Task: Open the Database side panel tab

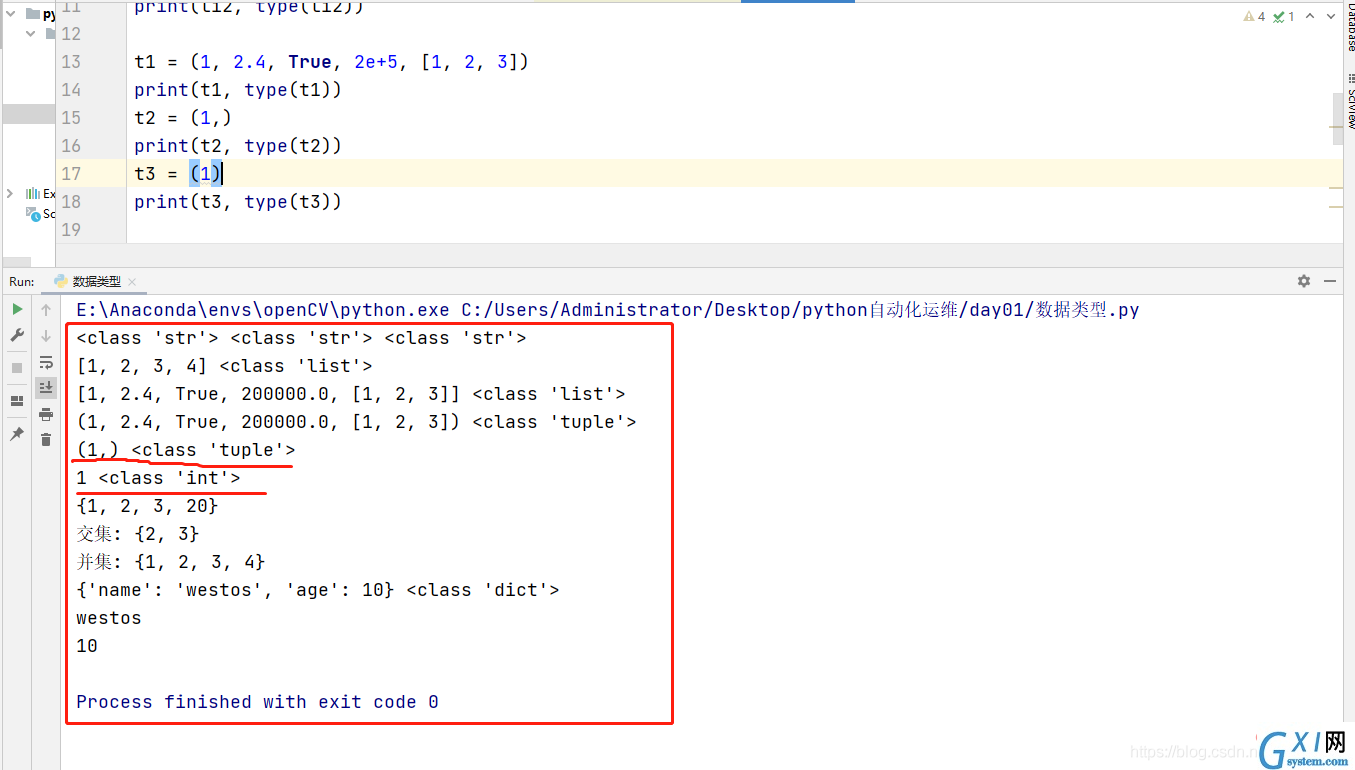Action: (x=1349, y=26)
